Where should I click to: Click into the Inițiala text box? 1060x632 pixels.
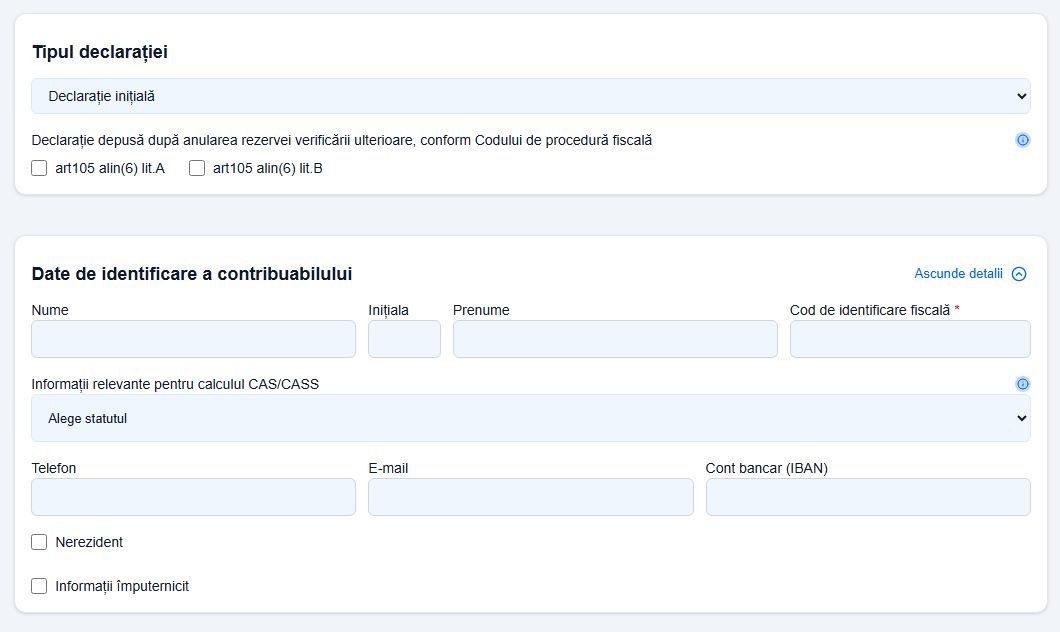pyautogui.click(x=404, y=339)
